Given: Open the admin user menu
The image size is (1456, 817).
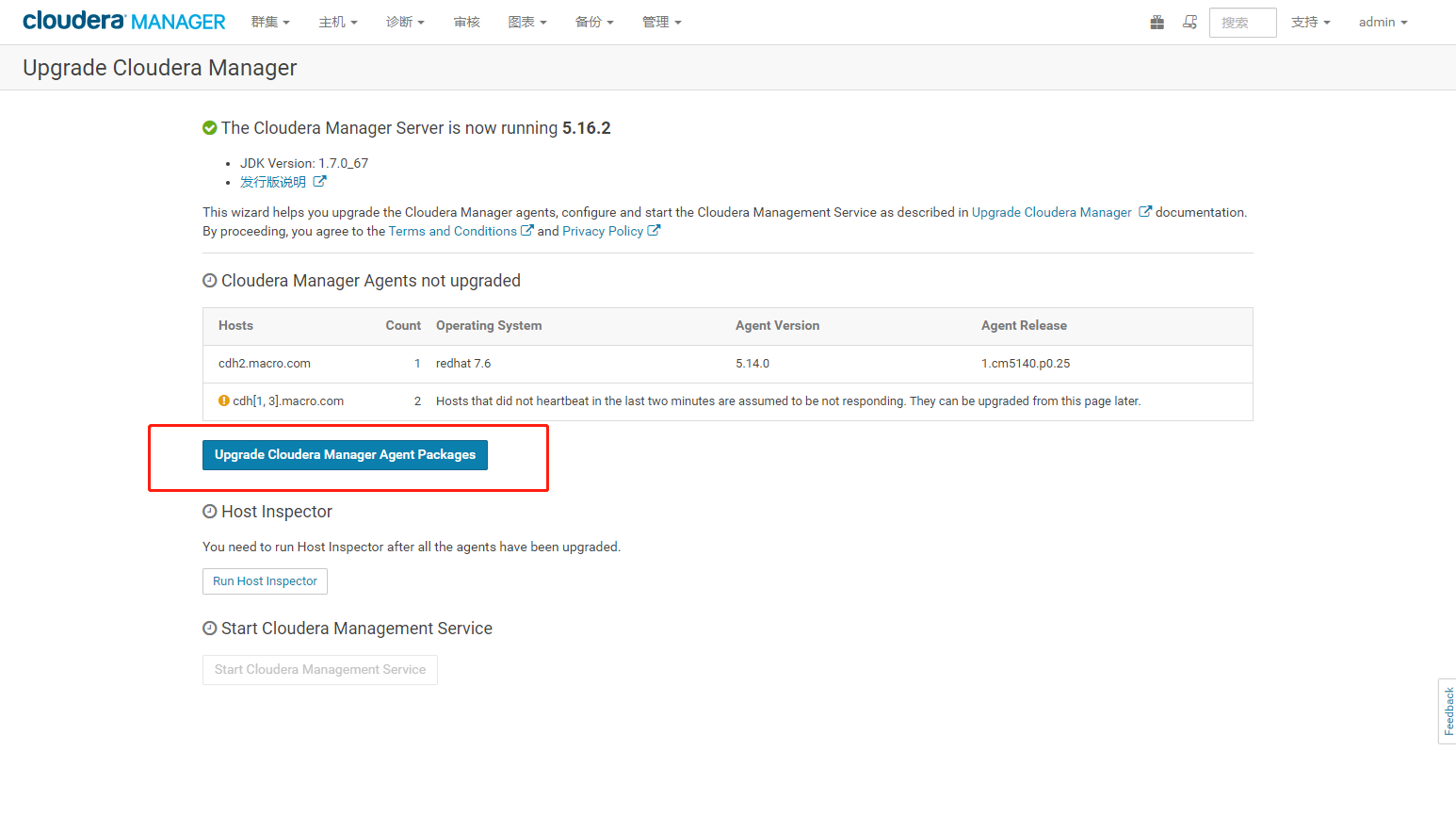Looking at the screenshot, I should tap(1383, 22).
